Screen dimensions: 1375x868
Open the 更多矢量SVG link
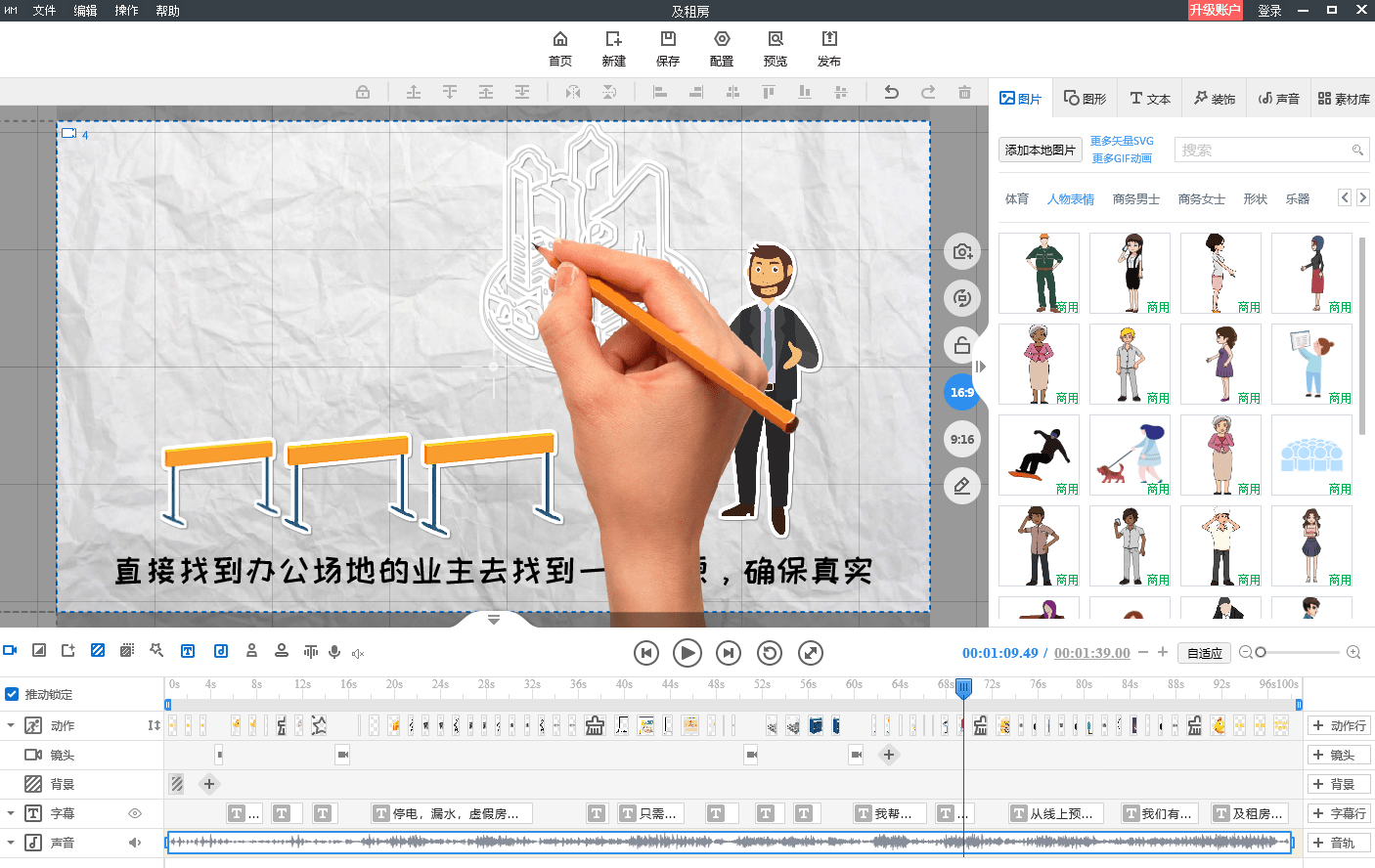(x=1122, y=141)
